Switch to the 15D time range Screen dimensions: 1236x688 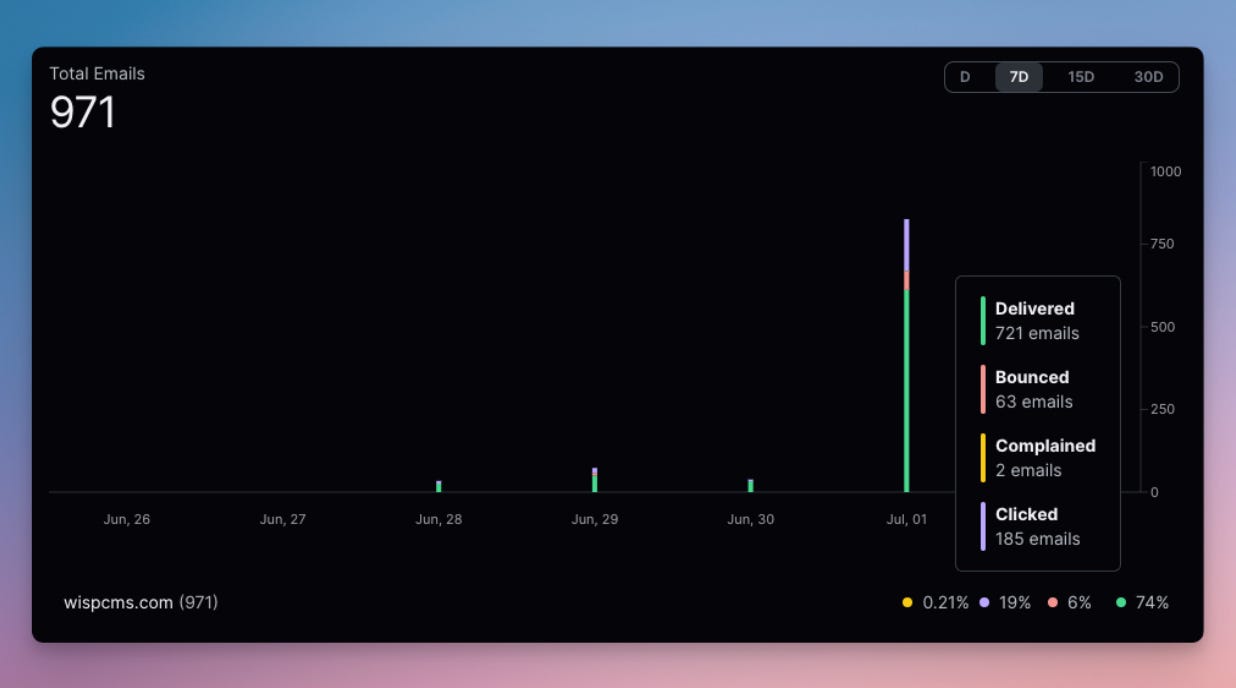1081,77
